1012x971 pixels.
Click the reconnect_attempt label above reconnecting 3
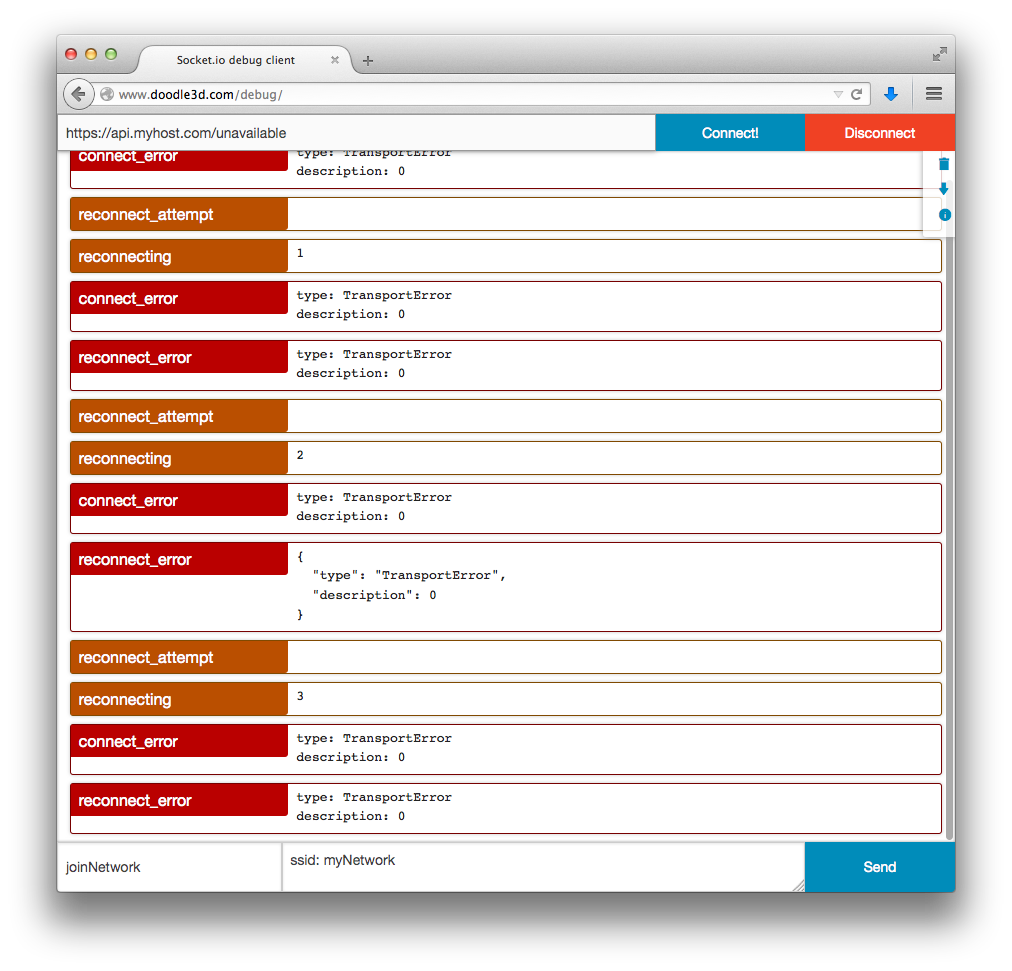pos(179,657)
